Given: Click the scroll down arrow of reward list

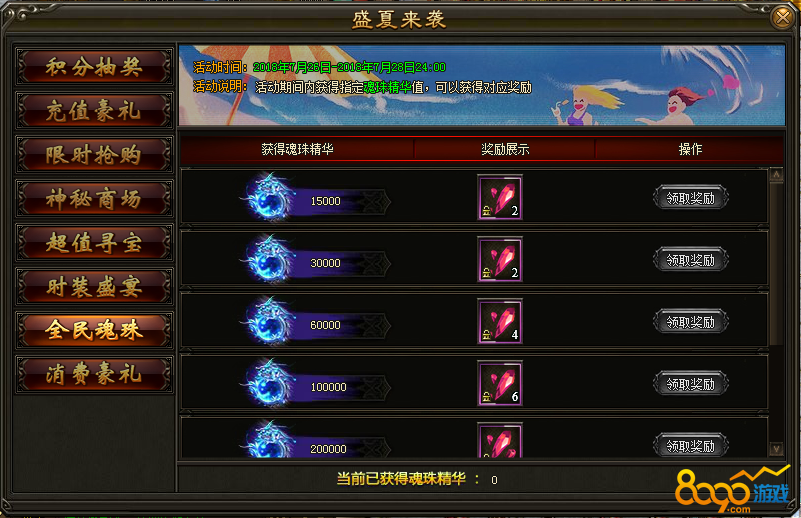Looking at the screenshot, I should click(x=776, y=449).
